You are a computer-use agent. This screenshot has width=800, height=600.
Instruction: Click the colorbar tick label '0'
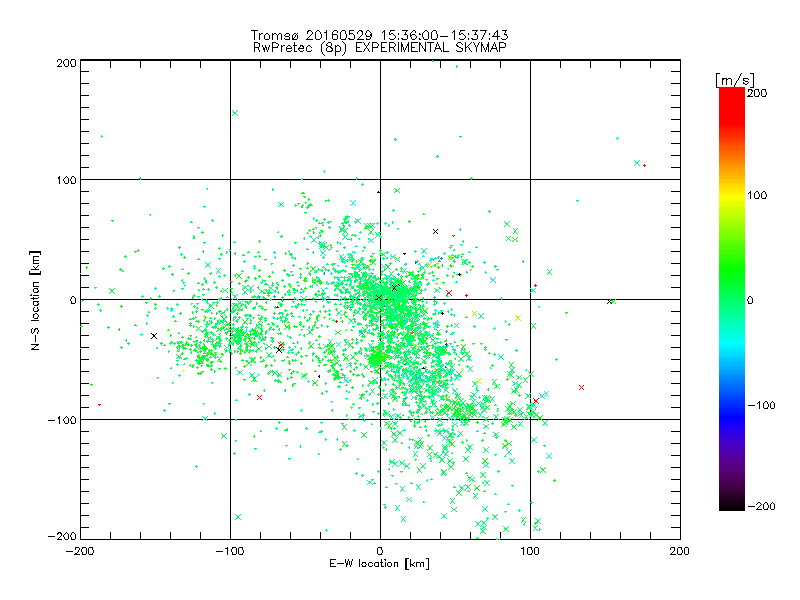(x=750, y=300)
